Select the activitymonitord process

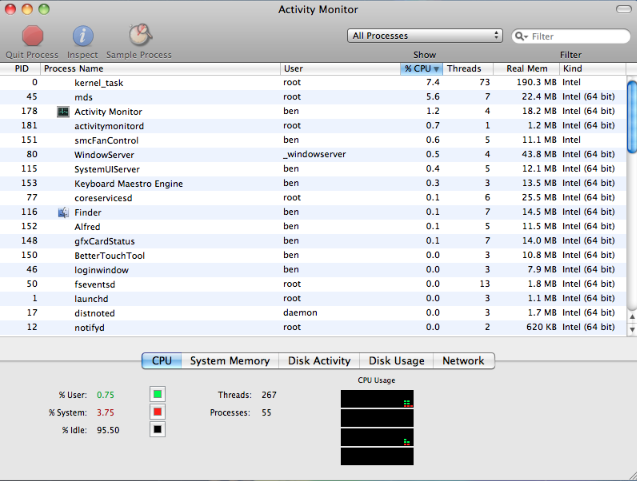click(313, 126)
